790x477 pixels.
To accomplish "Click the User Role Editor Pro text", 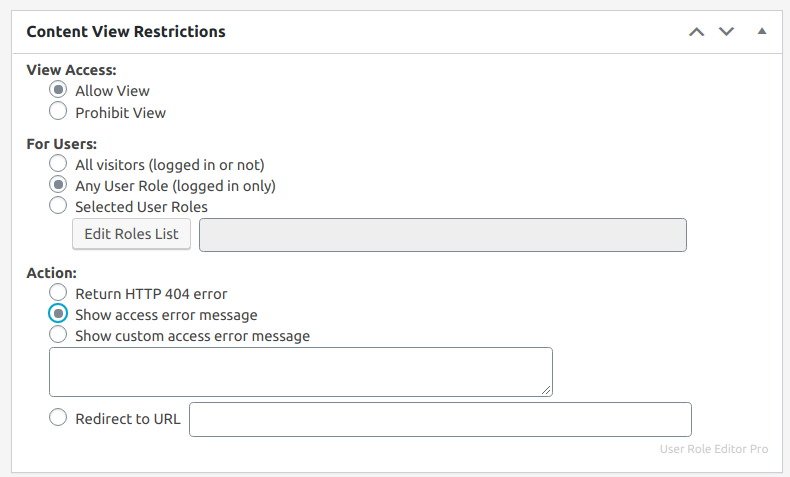I will click(714, 449).
